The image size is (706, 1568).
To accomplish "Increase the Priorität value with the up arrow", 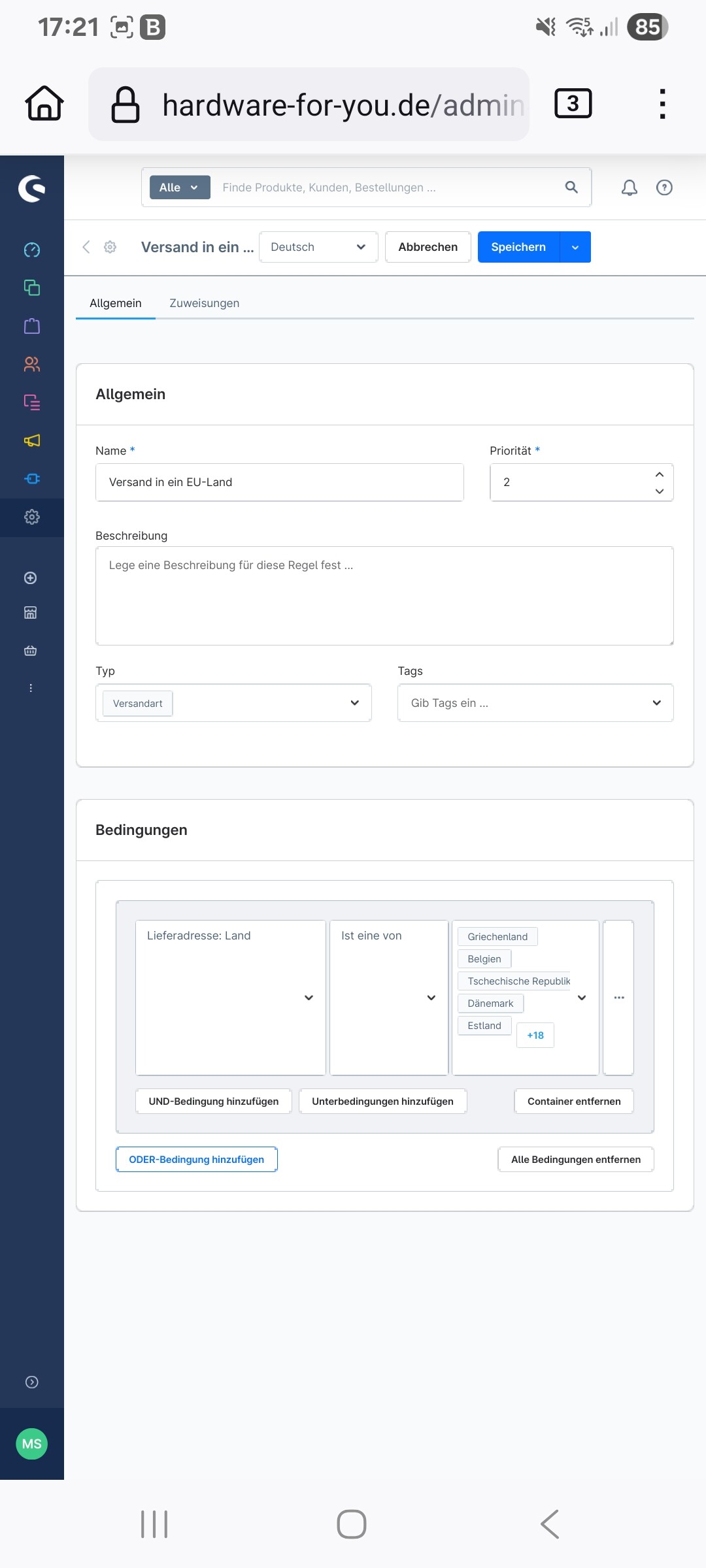I will point(659,474).
